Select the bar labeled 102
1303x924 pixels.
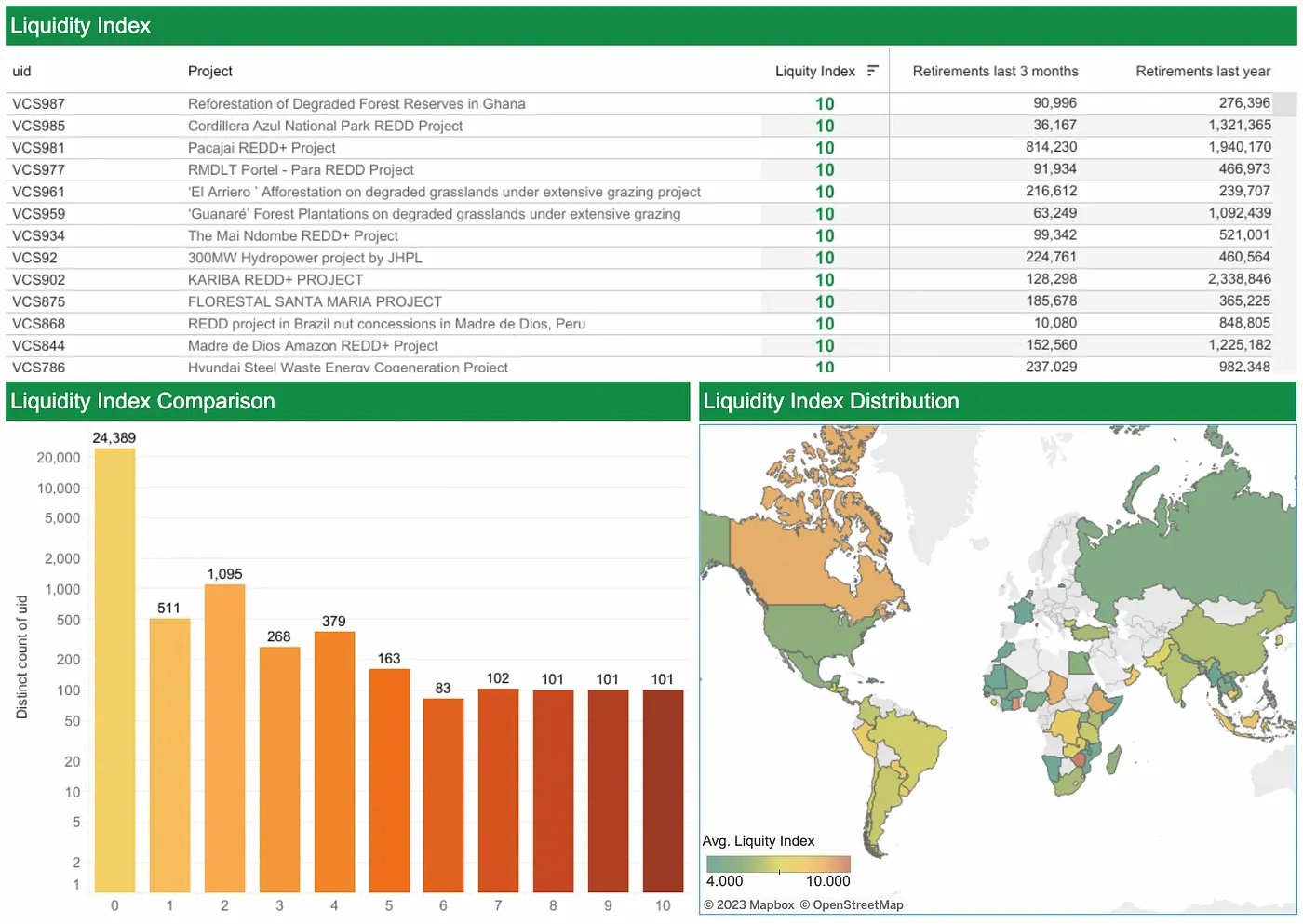pyautogui.click(x=498, y=790)
